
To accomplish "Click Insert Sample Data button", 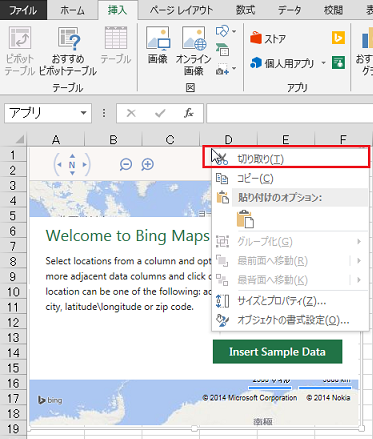I will 277,352.
